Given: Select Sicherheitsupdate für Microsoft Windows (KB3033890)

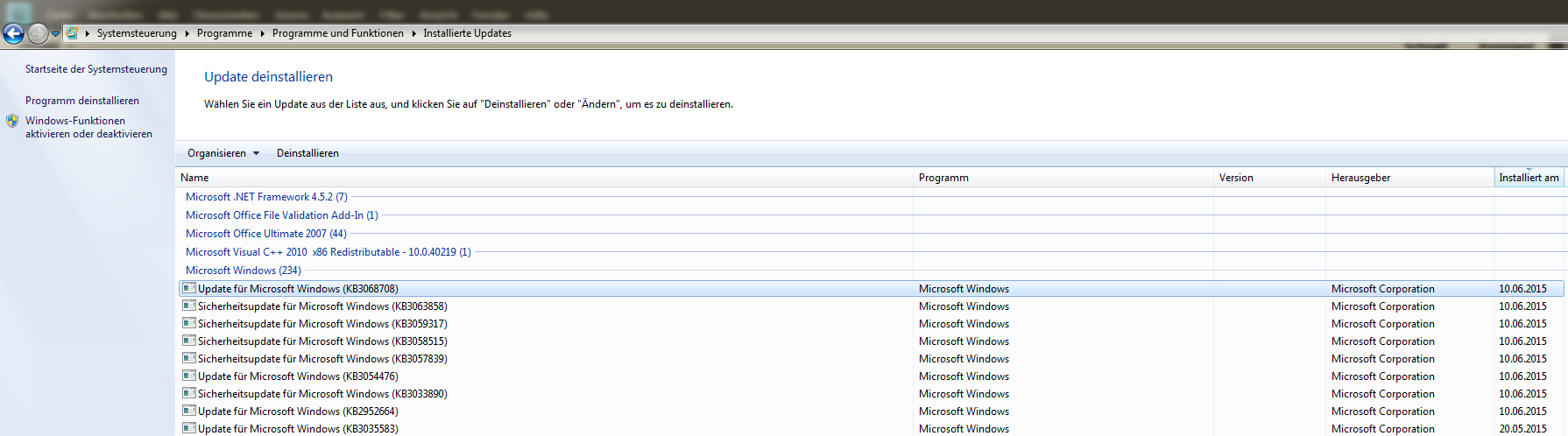Looking at the screenshot, I should (x=322, y=394).
